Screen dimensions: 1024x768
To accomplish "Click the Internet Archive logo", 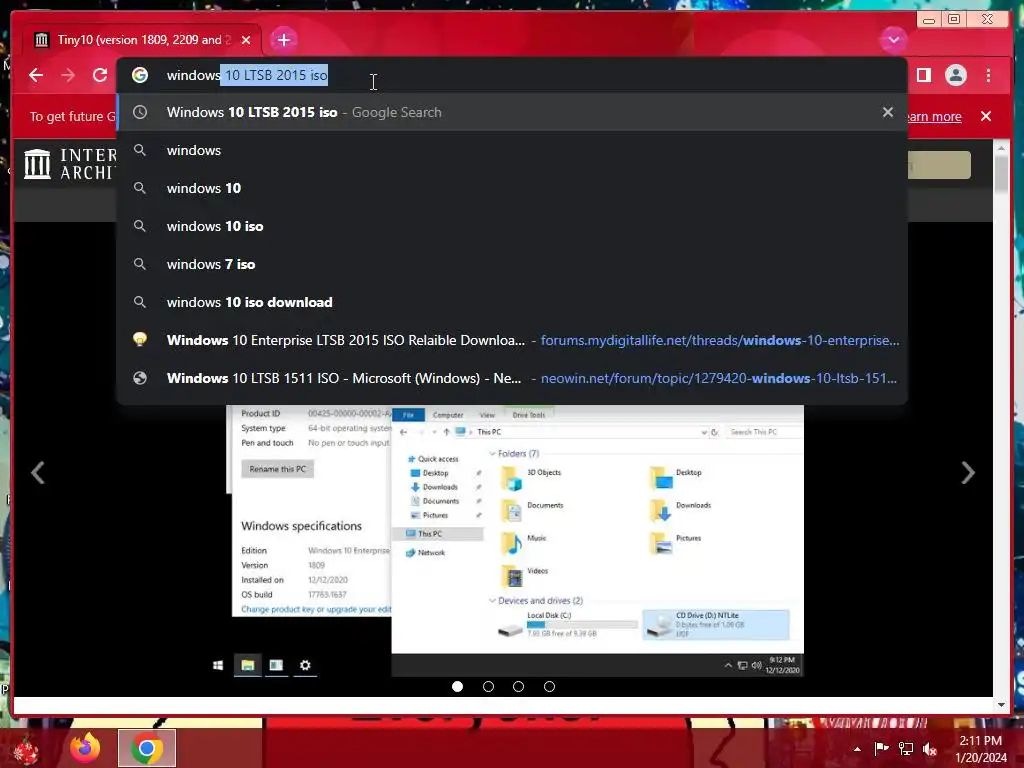I will [70, 164].
